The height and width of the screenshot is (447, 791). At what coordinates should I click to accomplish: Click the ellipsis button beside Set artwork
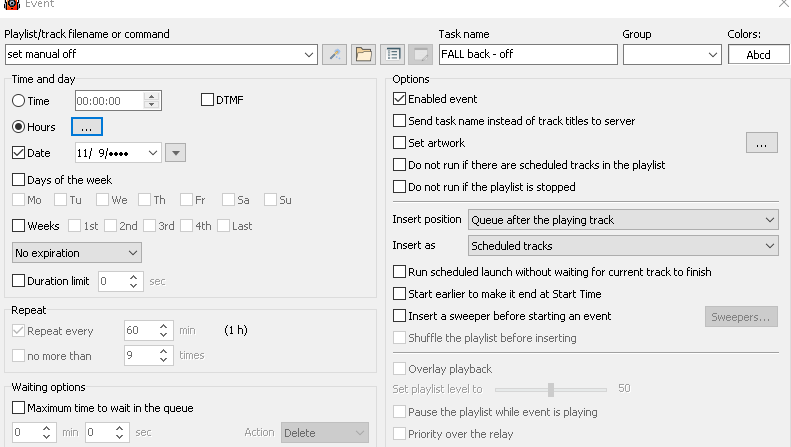[761, 143]
